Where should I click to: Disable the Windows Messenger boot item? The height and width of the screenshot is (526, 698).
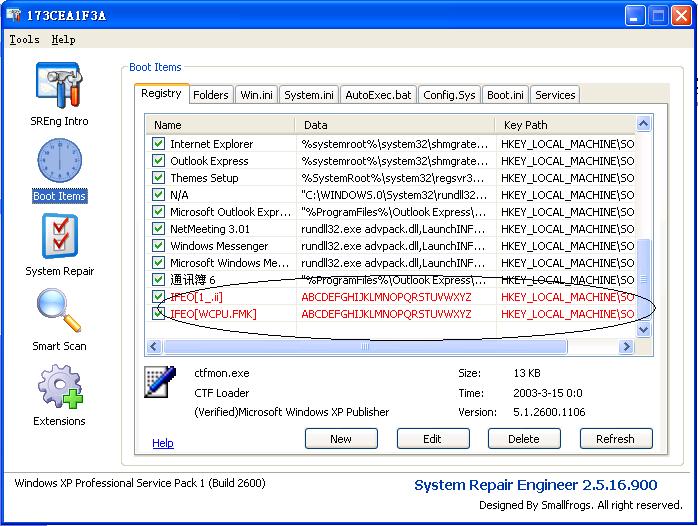coord(158,246)
